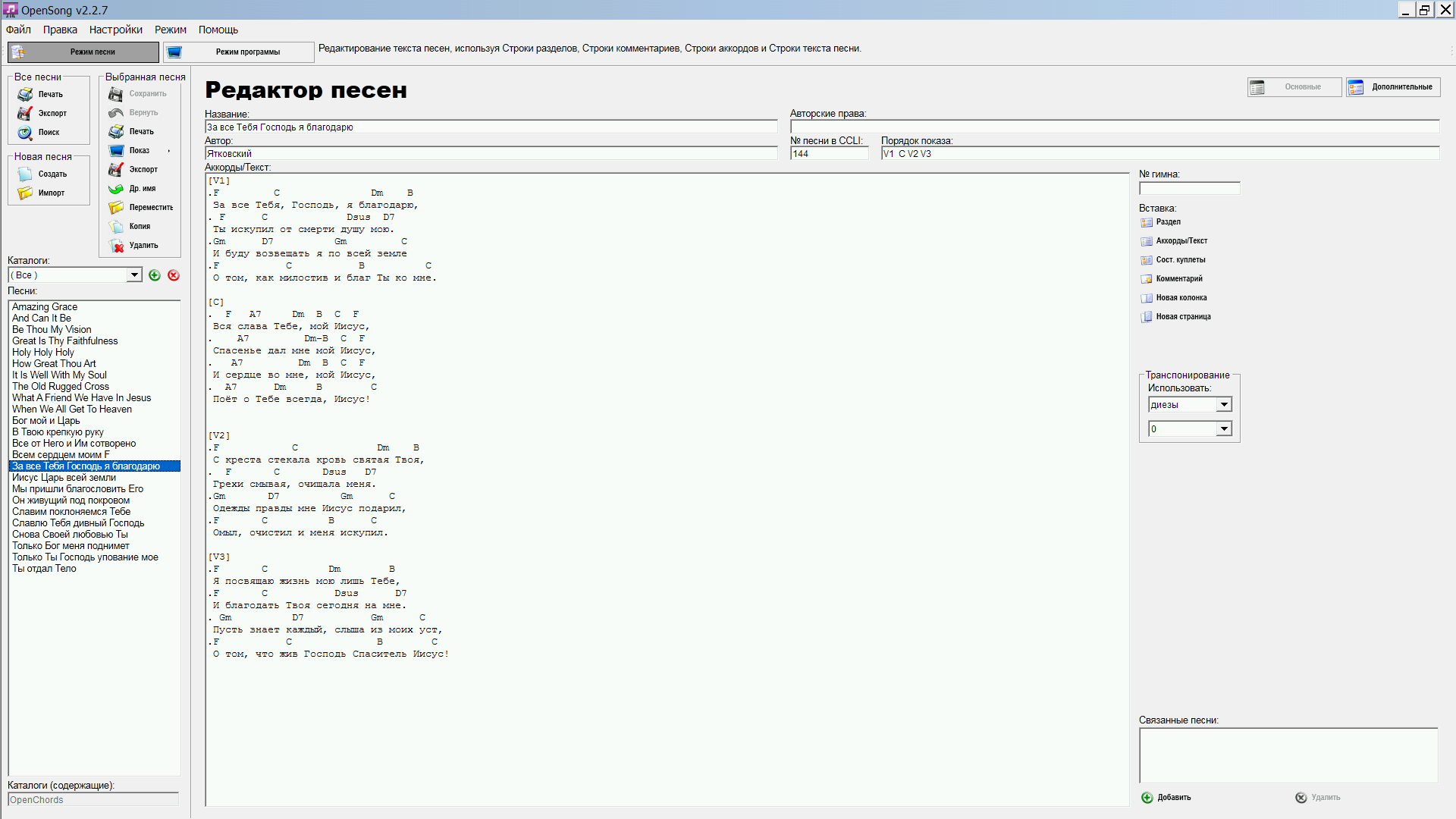This screenshot has height=819, width=1456.
Task: Open the Каталоги dropdown
Action: 134,275
